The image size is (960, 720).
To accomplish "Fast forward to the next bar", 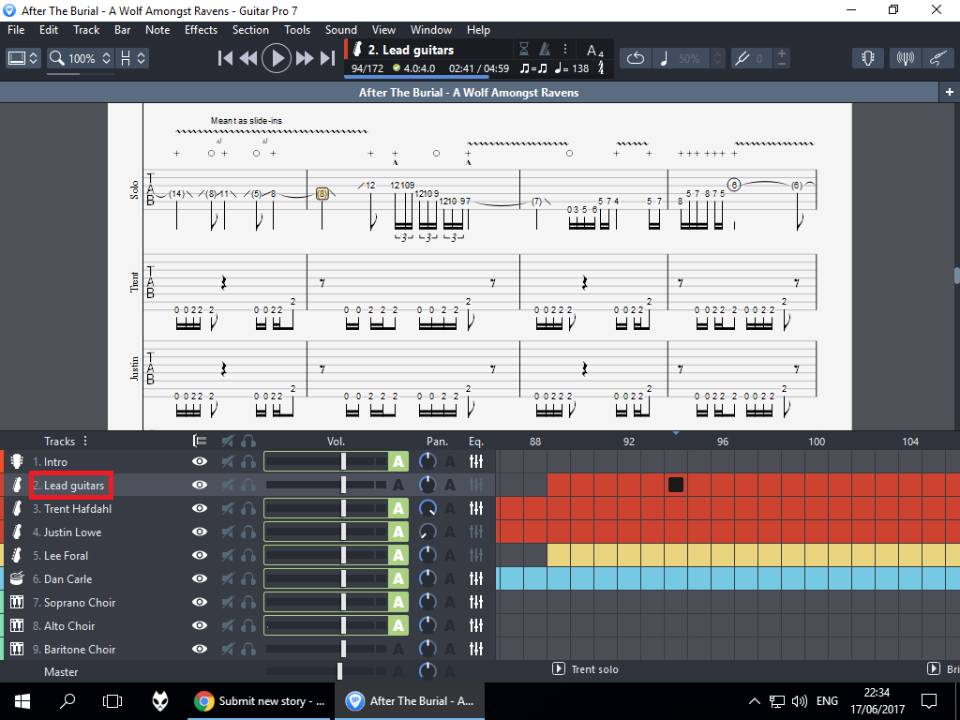I will 304,58.
